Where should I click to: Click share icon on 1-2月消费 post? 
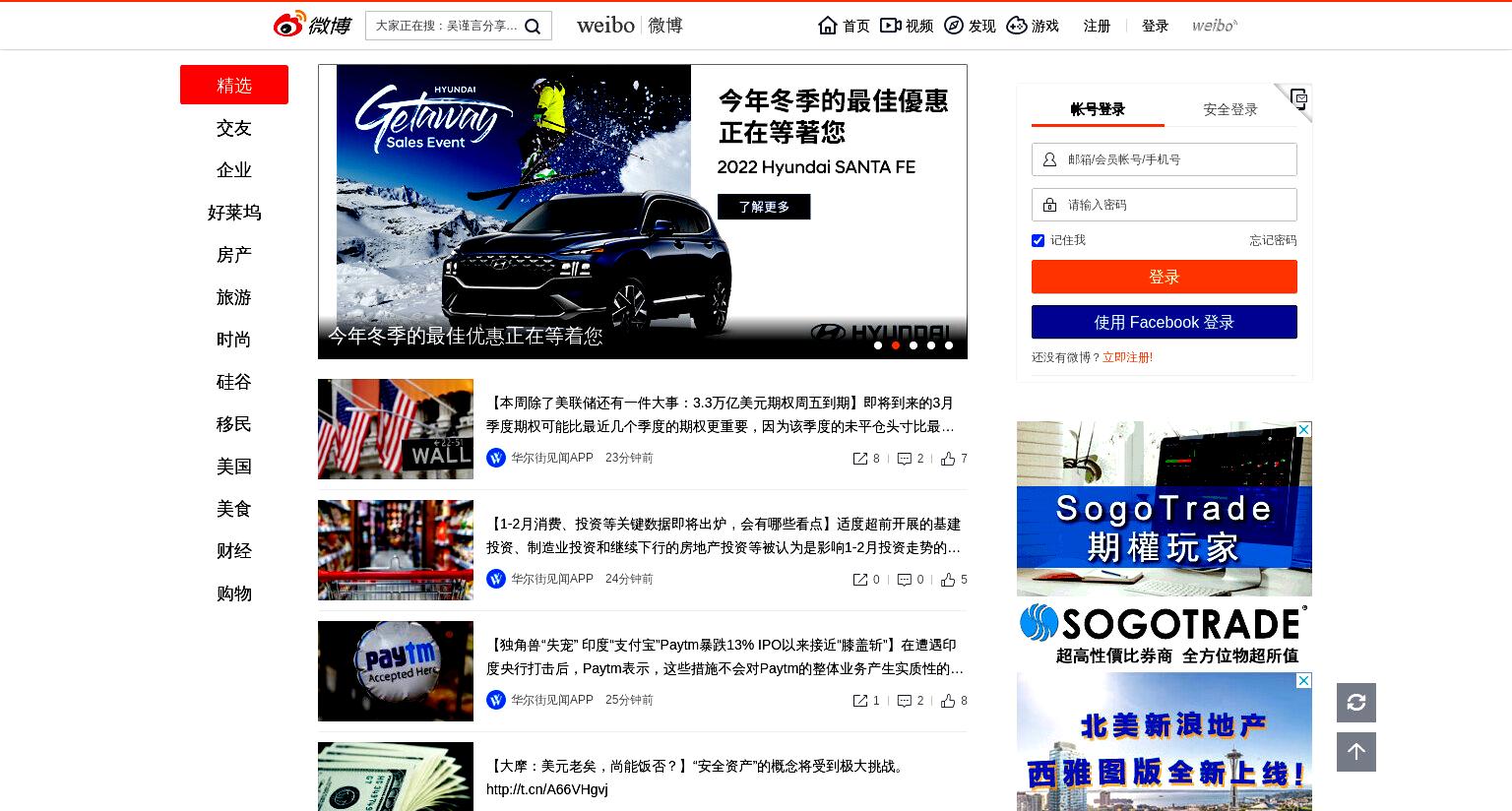860,580
